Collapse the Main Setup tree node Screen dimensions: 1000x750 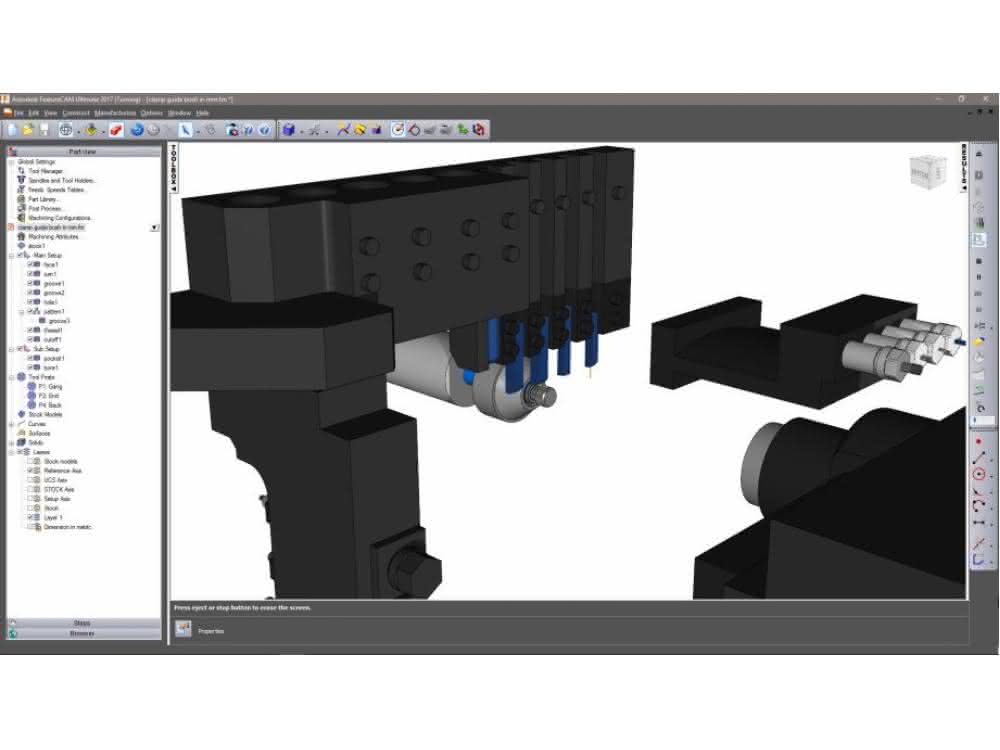(x=11, y=255)
